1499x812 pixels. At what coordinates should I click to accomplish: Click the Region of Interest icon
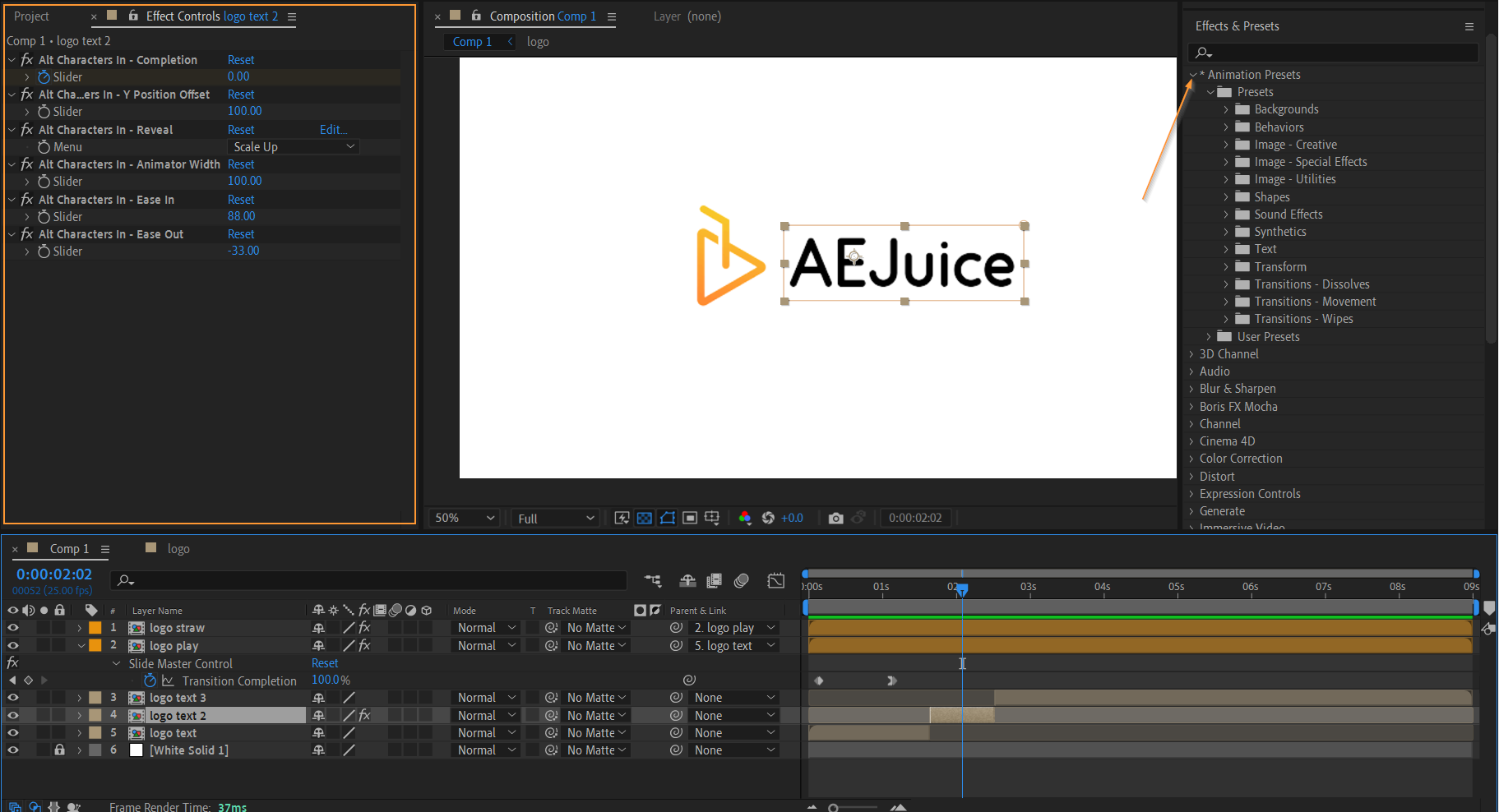[690, 518]
